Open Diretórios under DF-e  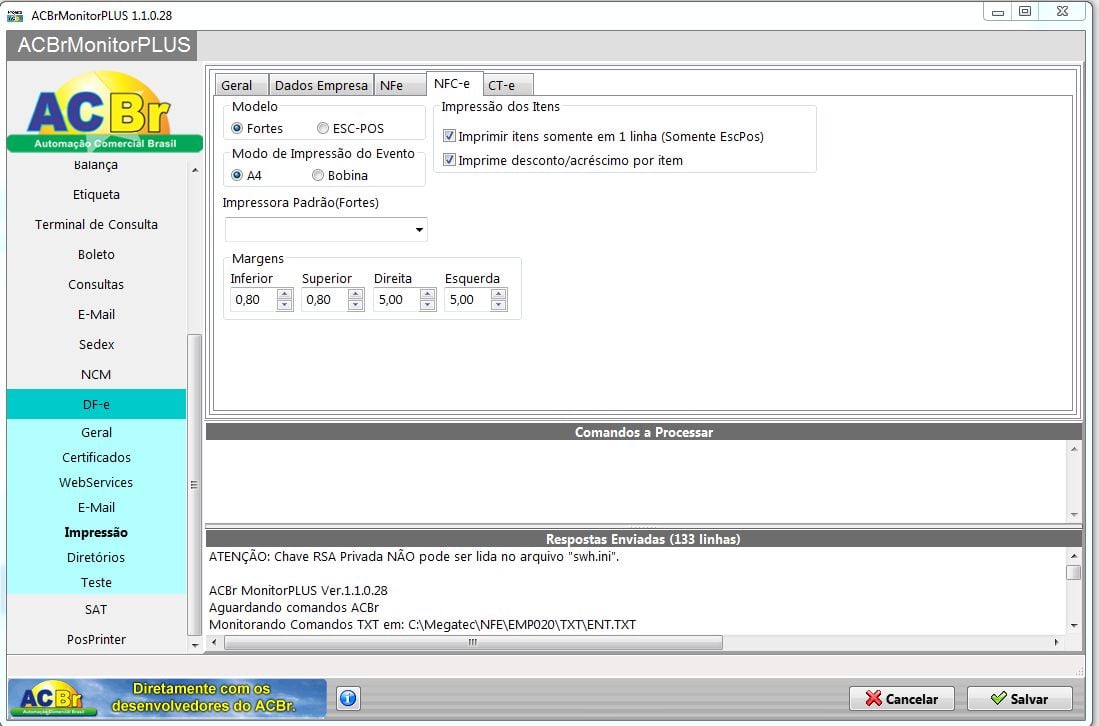[x=96, y=558]
